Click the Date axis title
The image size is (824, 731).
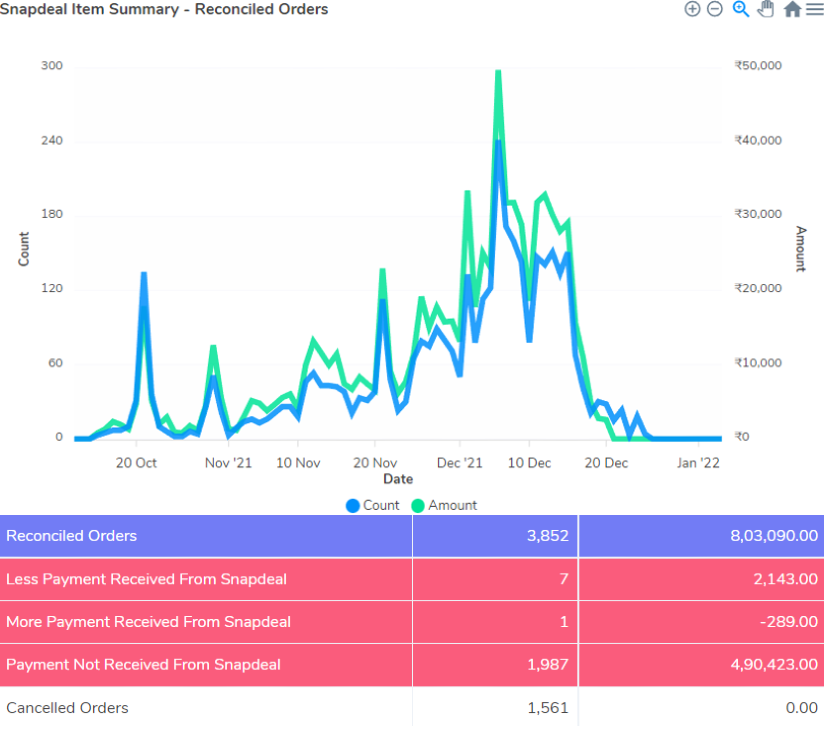tap(398, 479)
